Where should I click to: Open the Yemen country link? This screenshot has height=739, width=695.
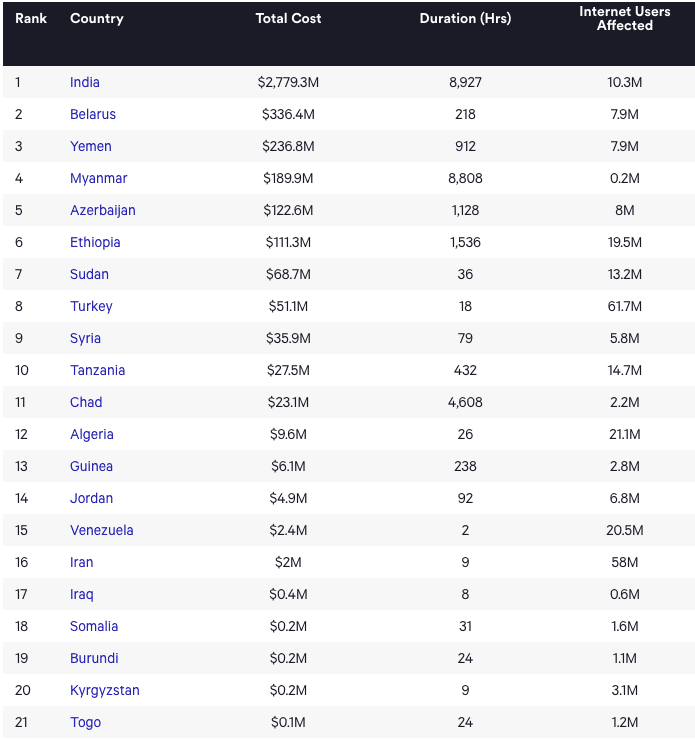91,146
